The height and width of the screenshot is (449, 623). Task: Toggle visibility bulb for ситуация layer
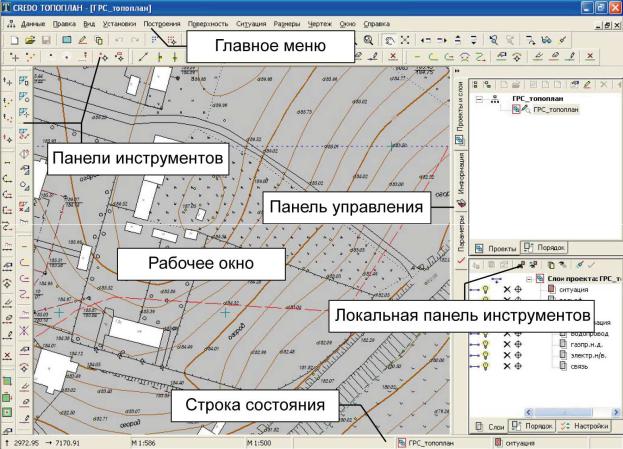click(x=486, y=290)
